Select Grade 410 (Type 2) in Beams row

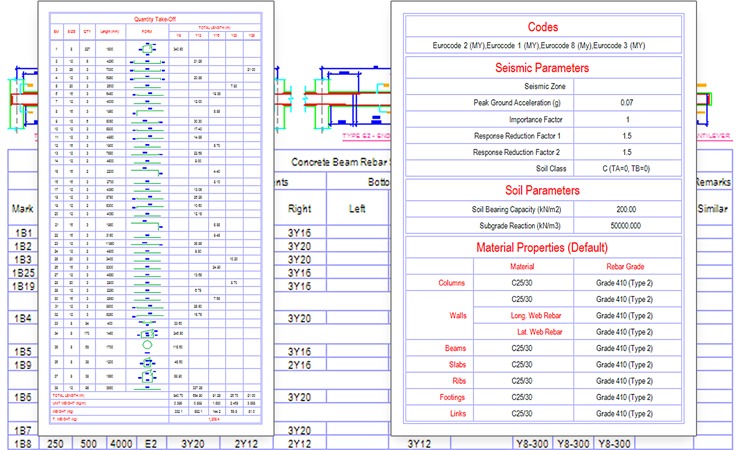point(624,348)
